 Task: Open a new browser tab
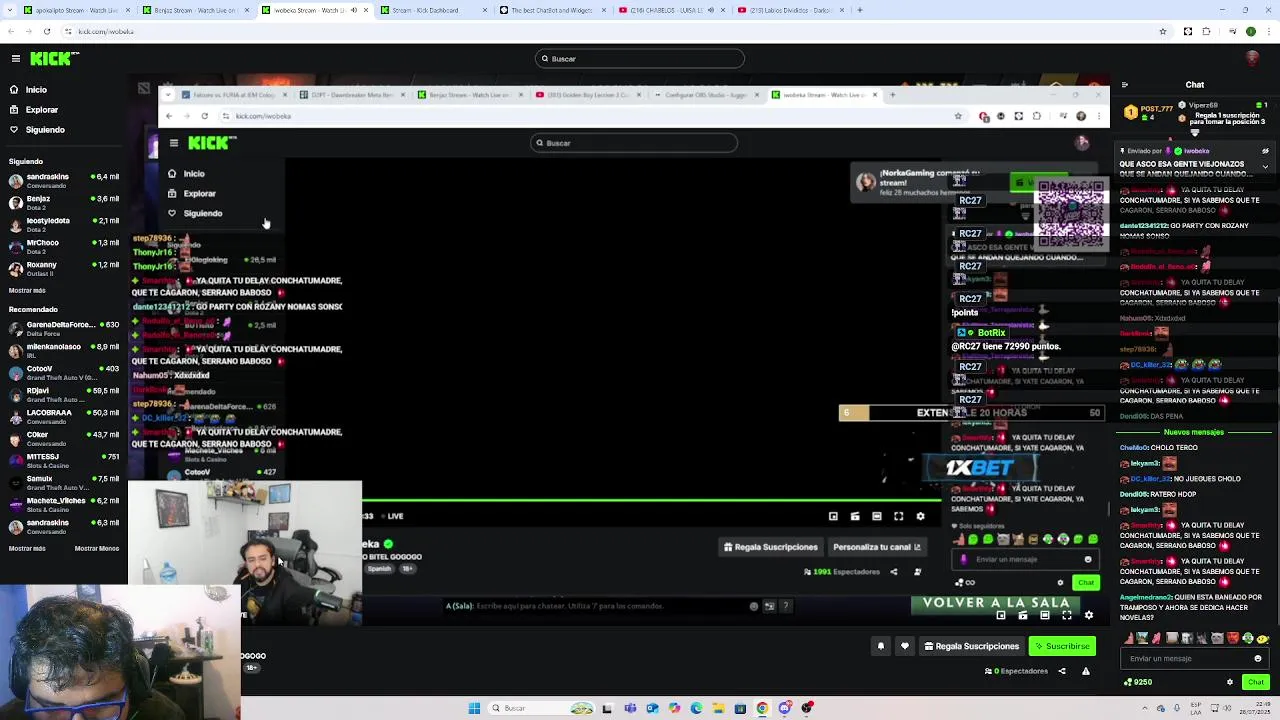(x=859, y=10)
